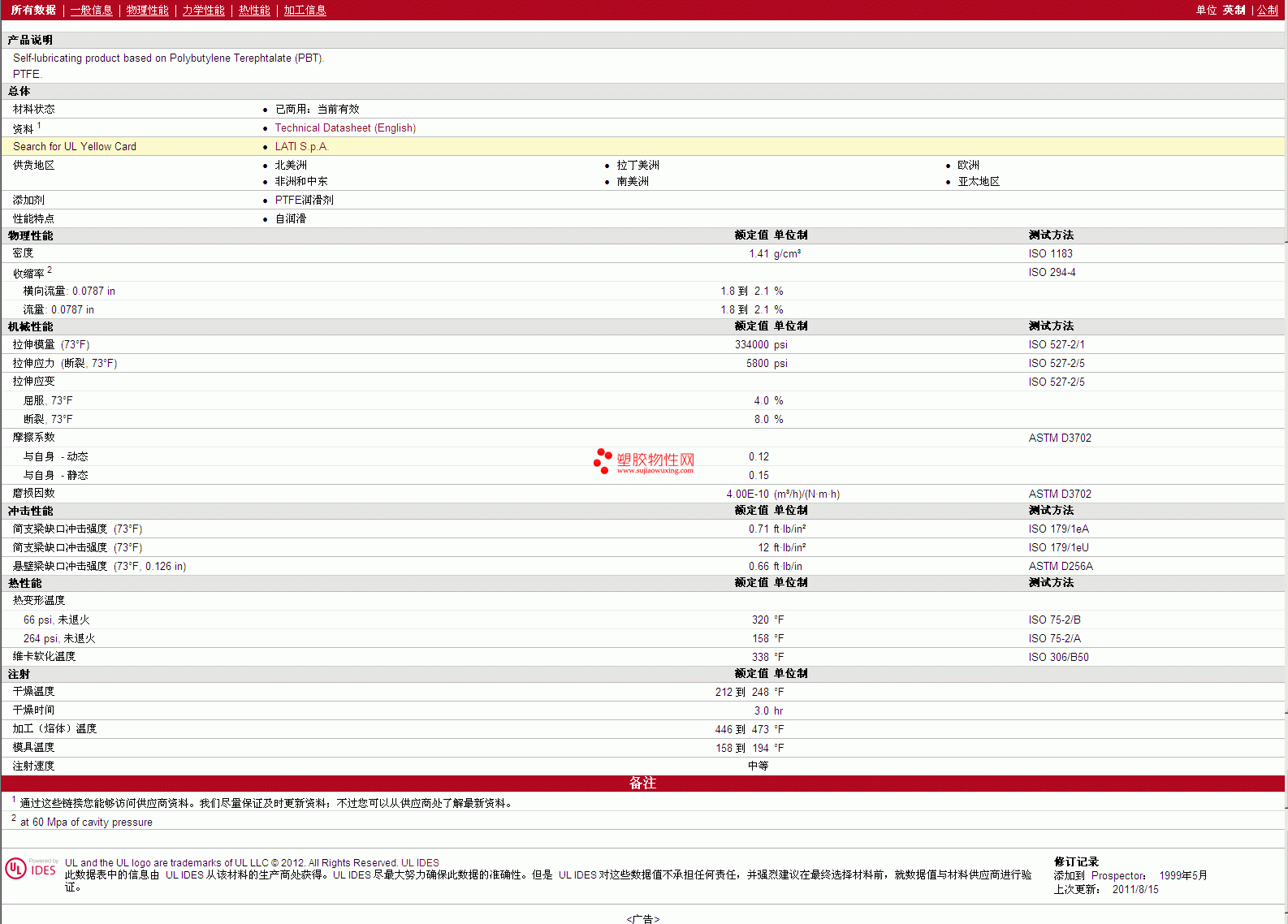Click footnote 2 superscript beside 收缩率
1288x924 pixels.
pos(50,270)
